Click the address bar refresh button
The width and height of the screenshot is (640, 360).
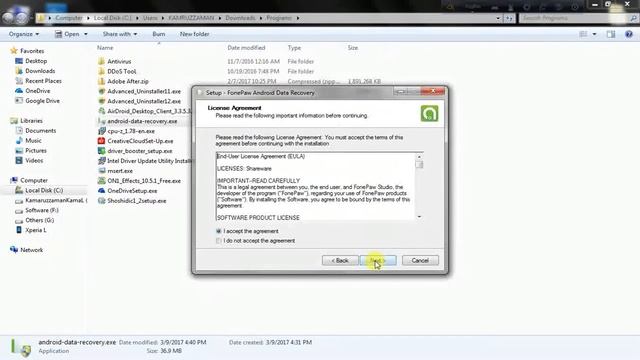point(509,18)
